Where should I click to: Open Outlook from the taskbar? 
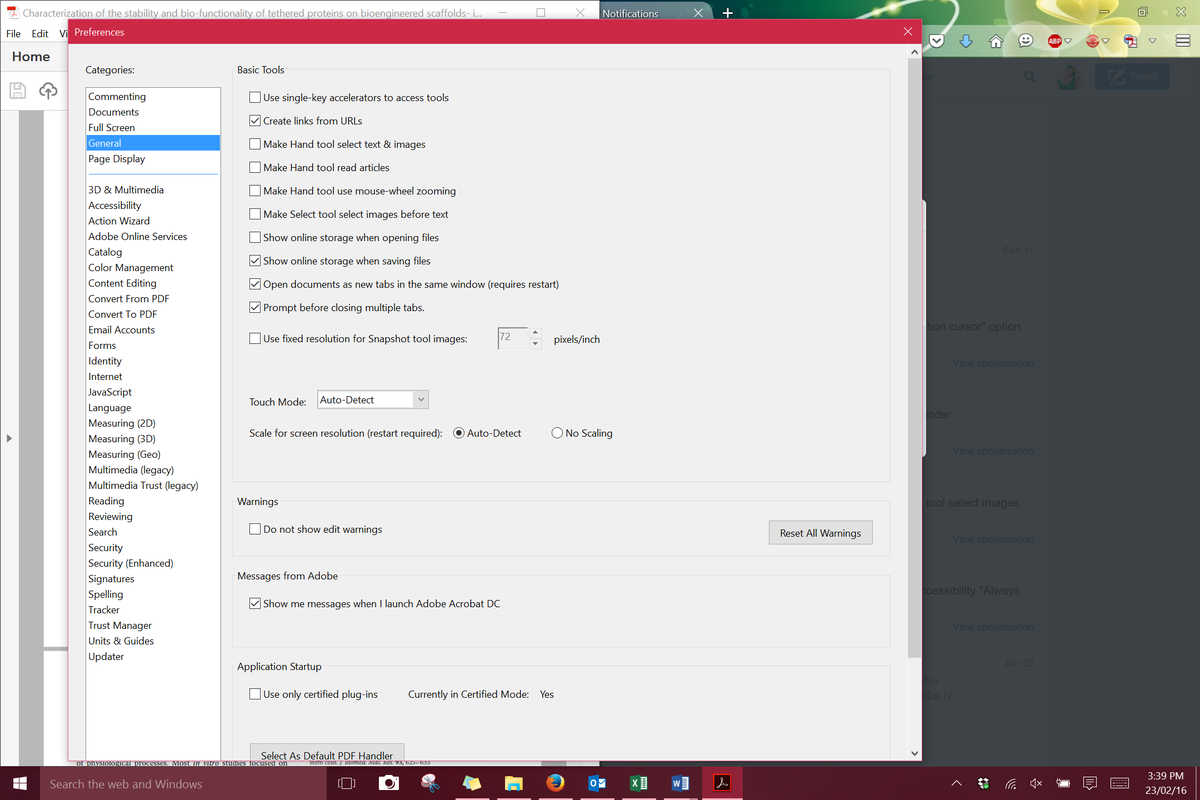point(596,783)
